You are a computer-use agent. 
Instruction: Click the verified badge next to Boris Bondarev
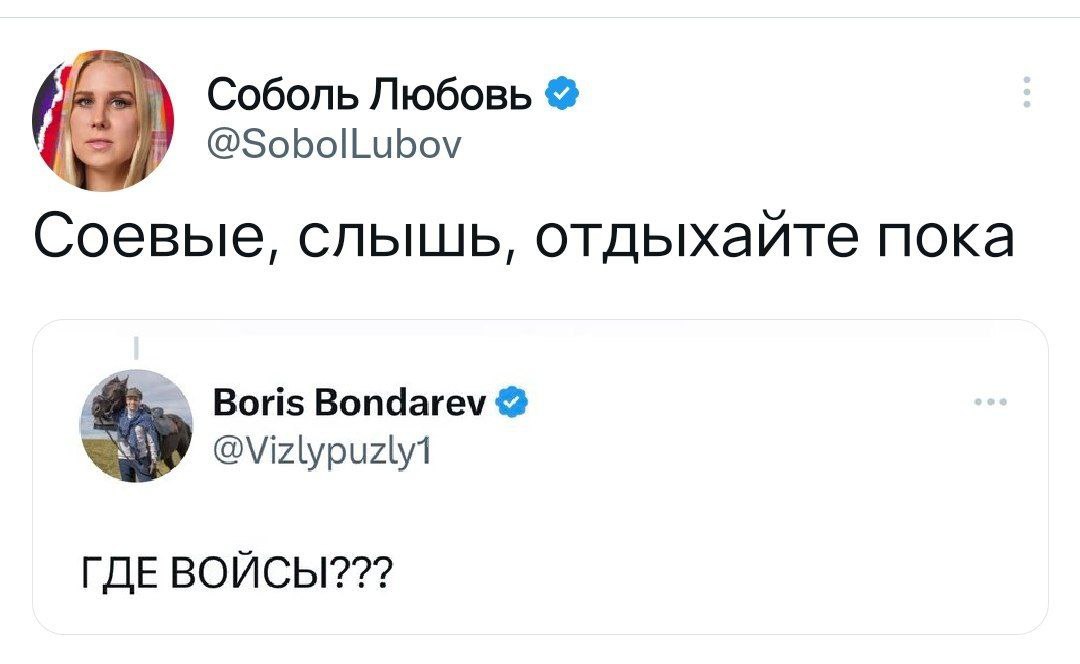click(x=509, y=403)
